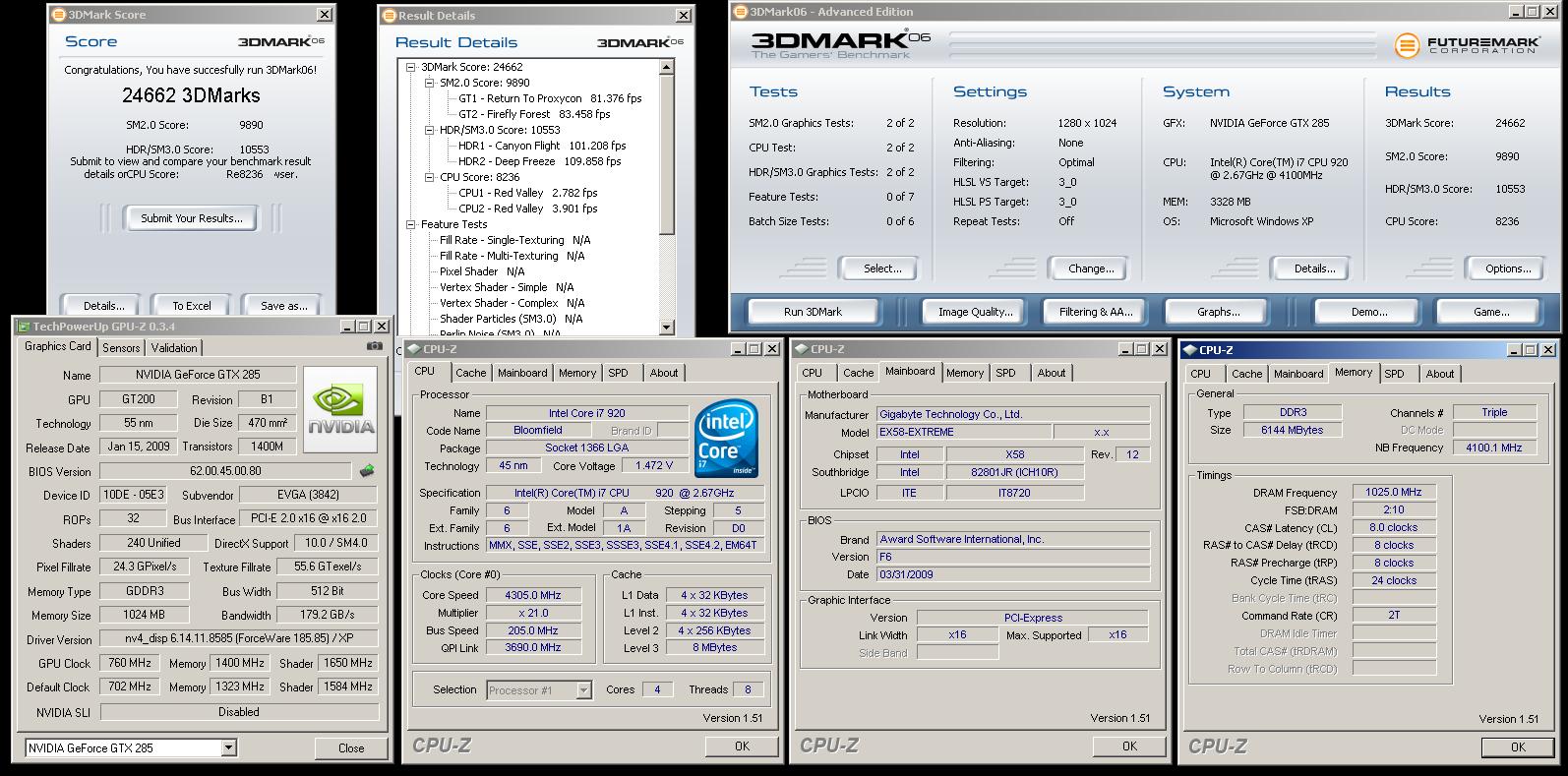The image size is (1568, 776).
Task: Click the 3DMark06 Advanced Edition title icon
Action: pyautogui.click(x=741, y=12)
